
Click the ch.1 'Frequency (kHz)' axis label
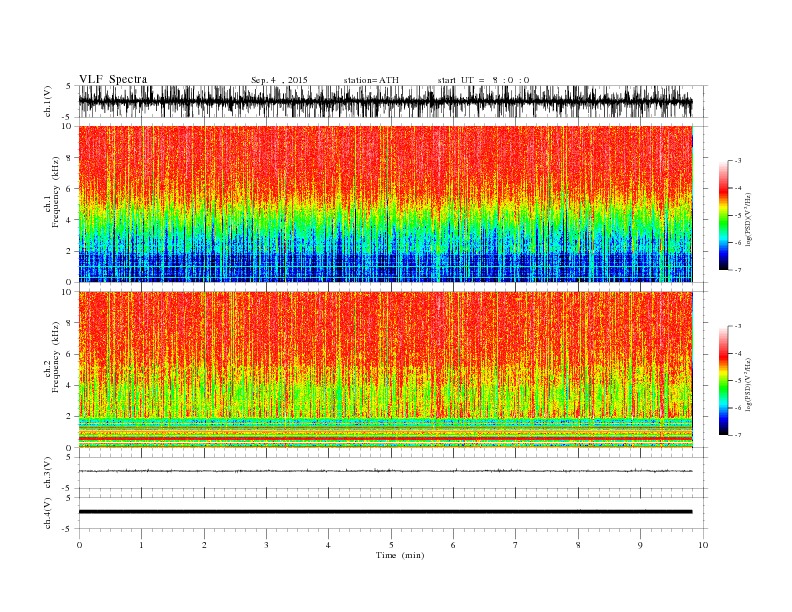(x=56, y=191)
